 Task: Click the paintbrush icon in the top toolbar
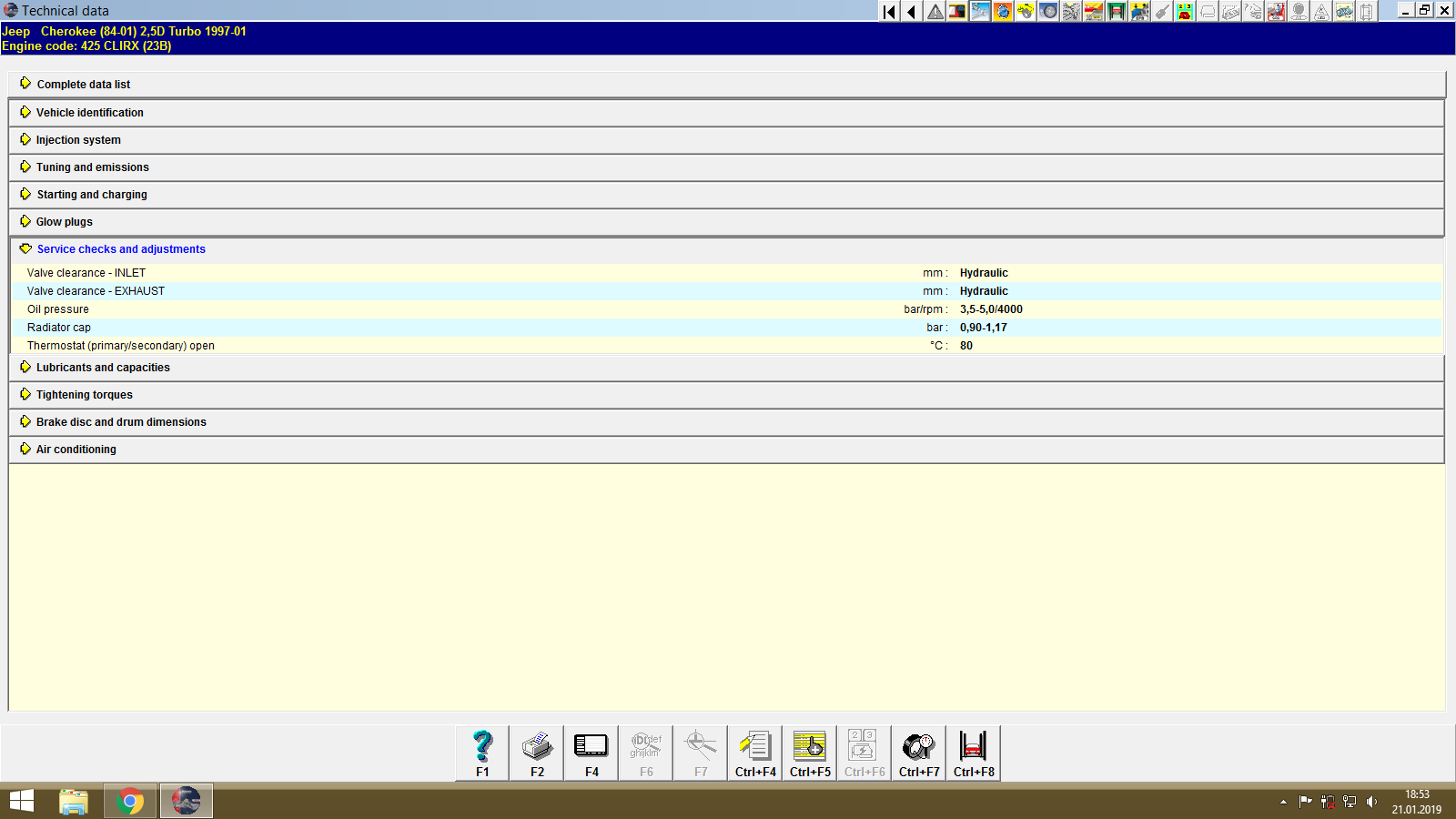(1161, 11)
